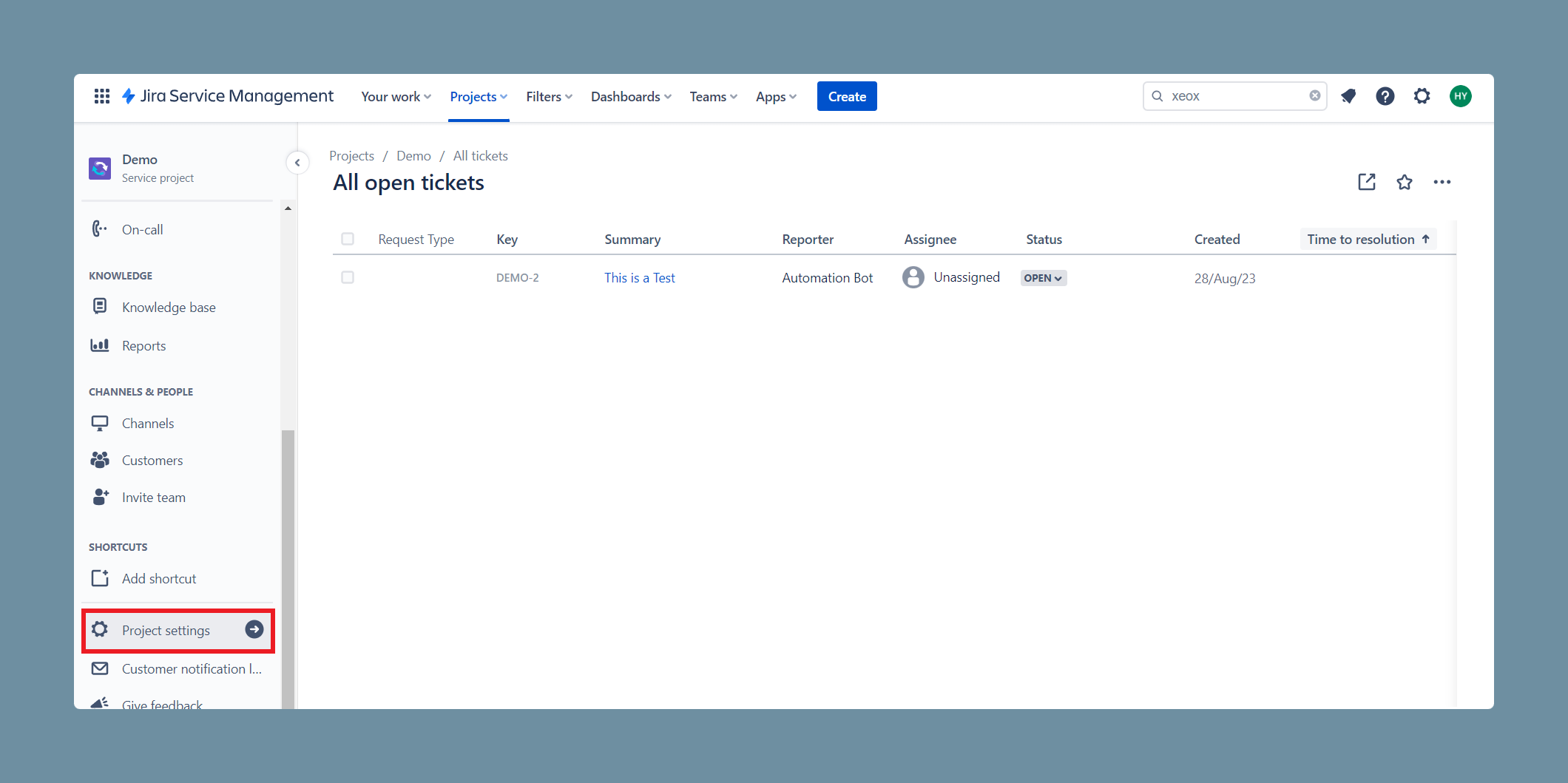
Task: Expand the Filters dropdown
Action: [x=549, y=97]
